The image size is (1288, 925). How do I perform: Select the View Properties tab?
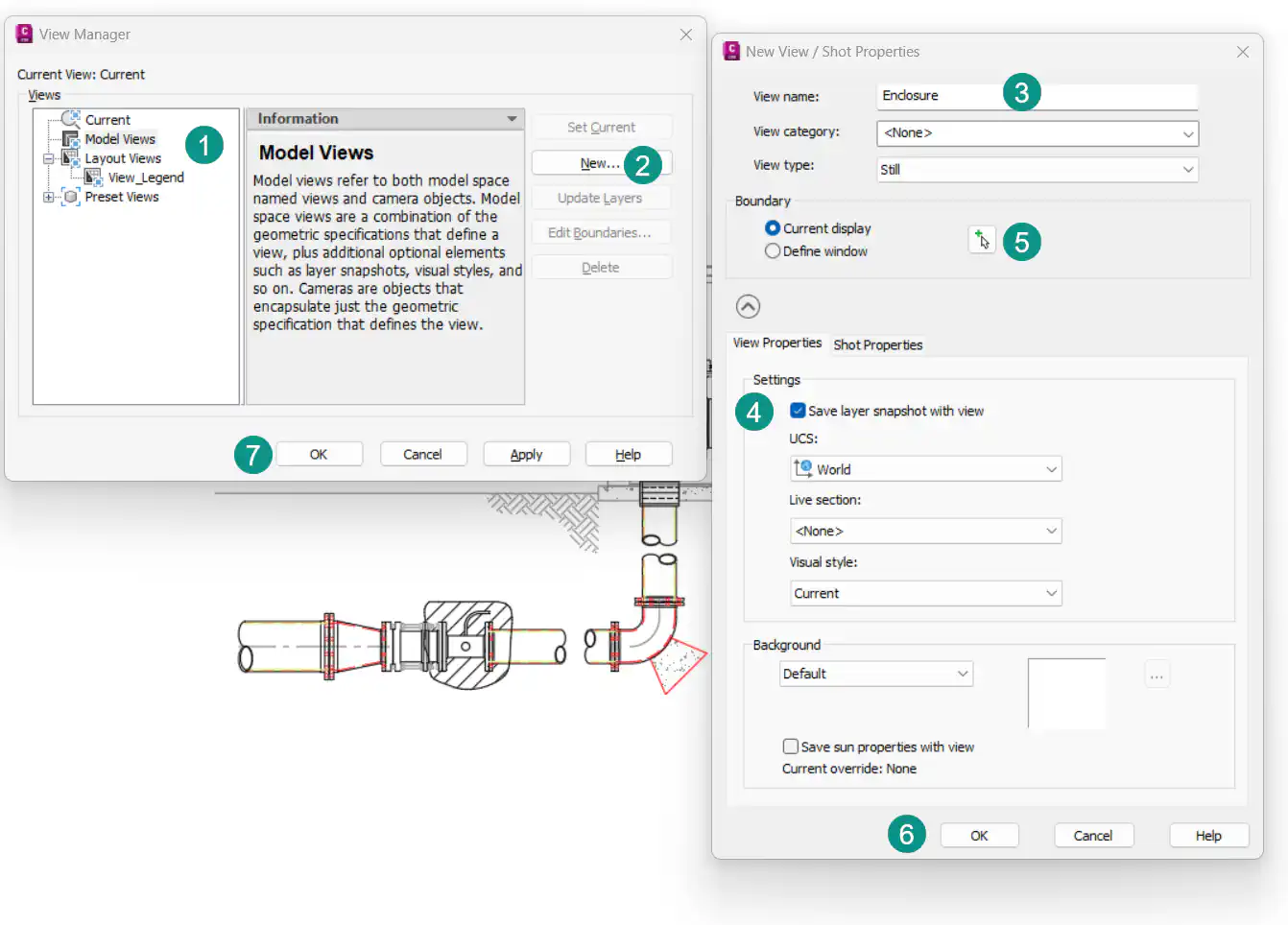[x=777, y=343]
